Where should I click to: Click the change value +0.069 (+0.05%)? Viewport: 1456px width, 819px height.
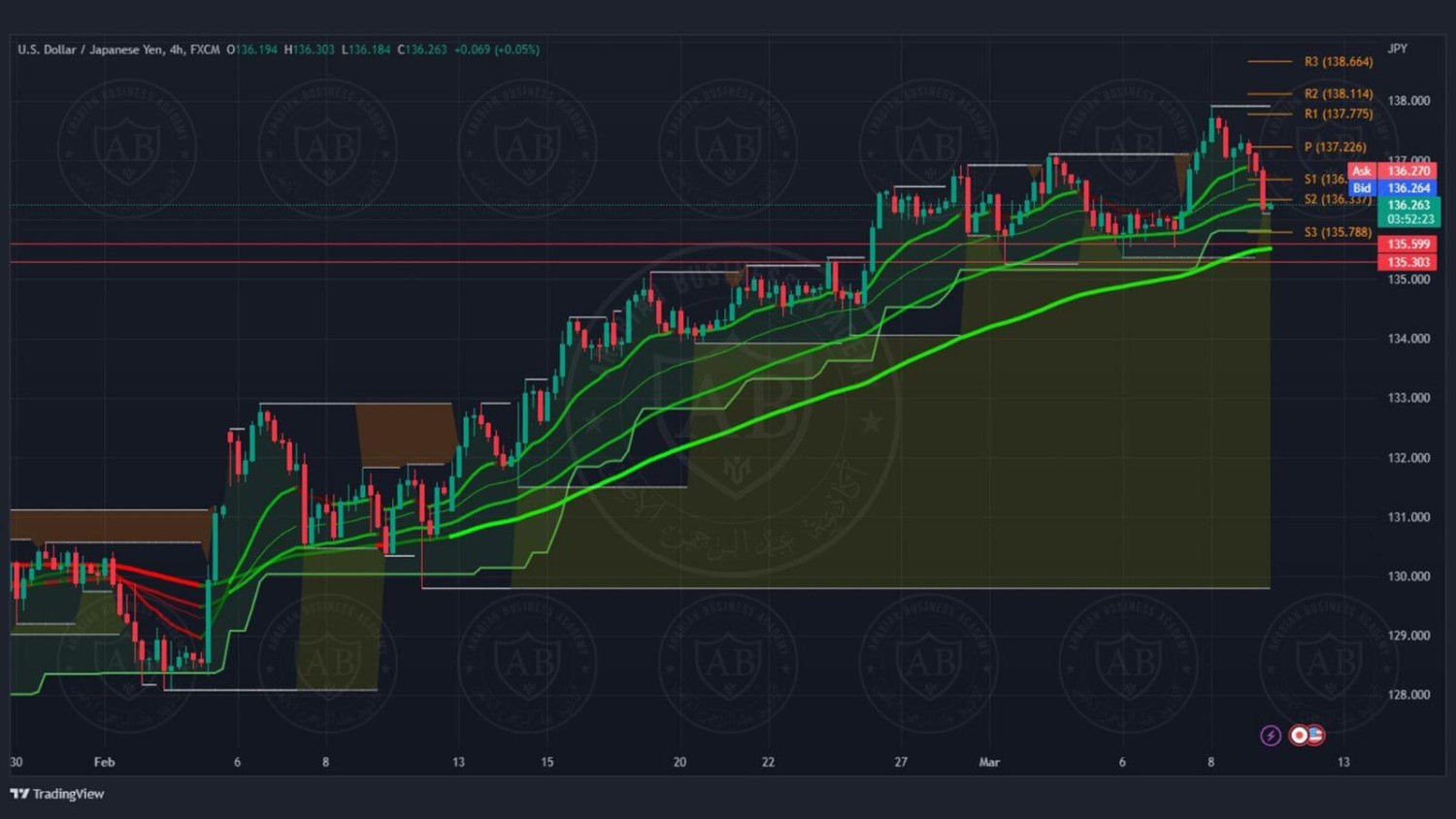pos(496,49)
